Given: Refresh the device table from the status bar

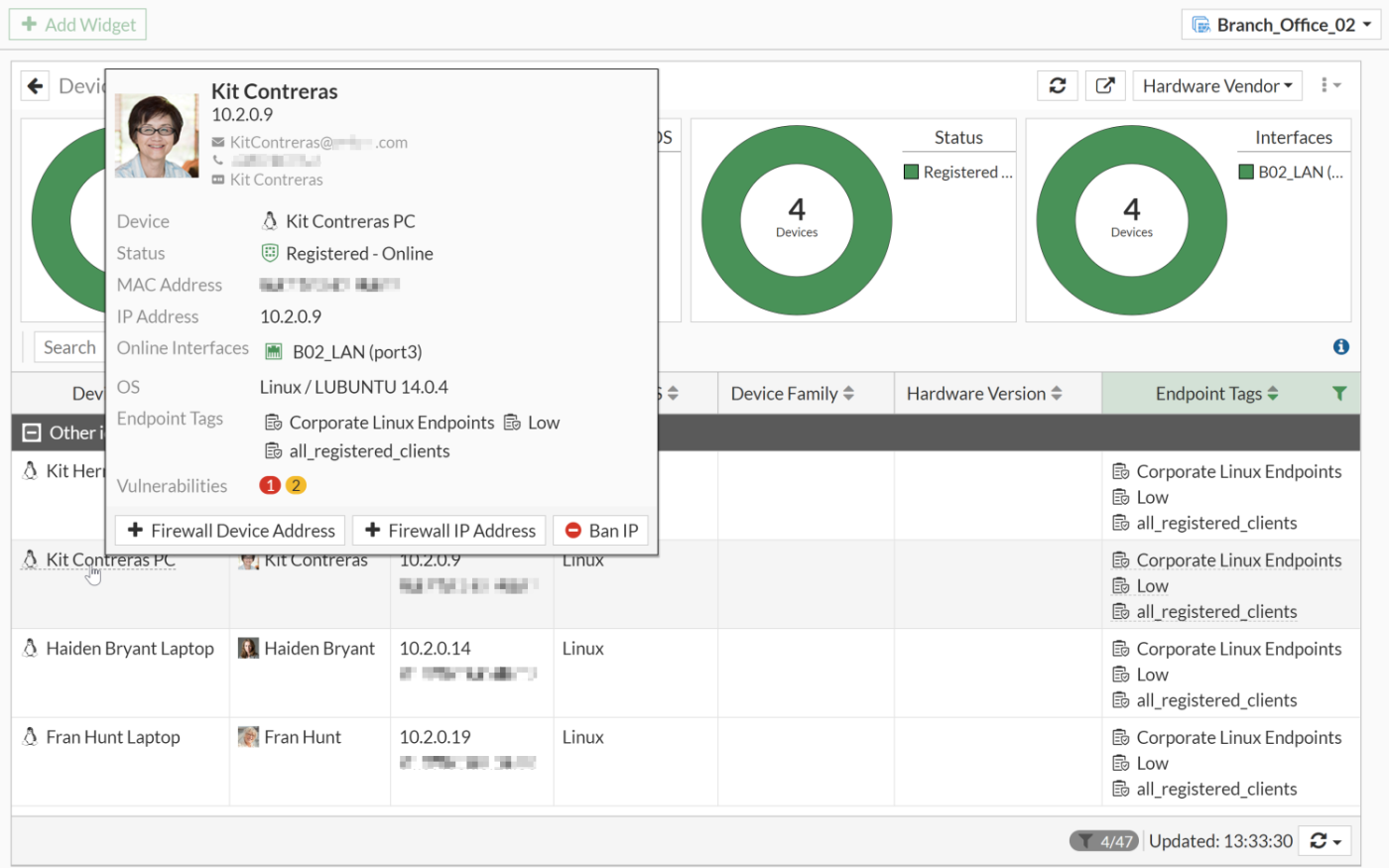Looking at the screenshot, I should (1319, 840).
